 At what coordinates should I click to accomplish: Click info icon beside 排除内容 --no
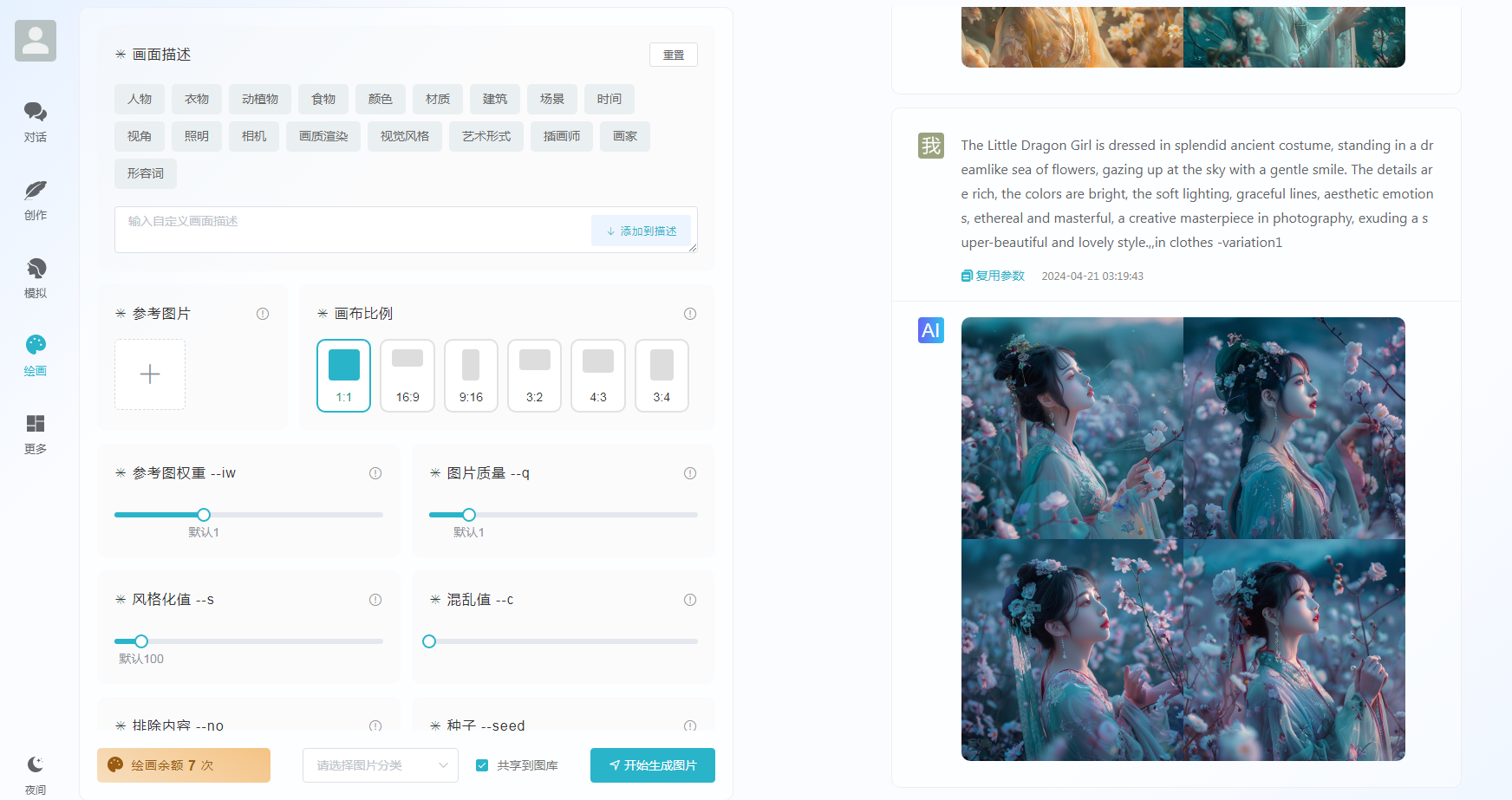click(375, 726)
